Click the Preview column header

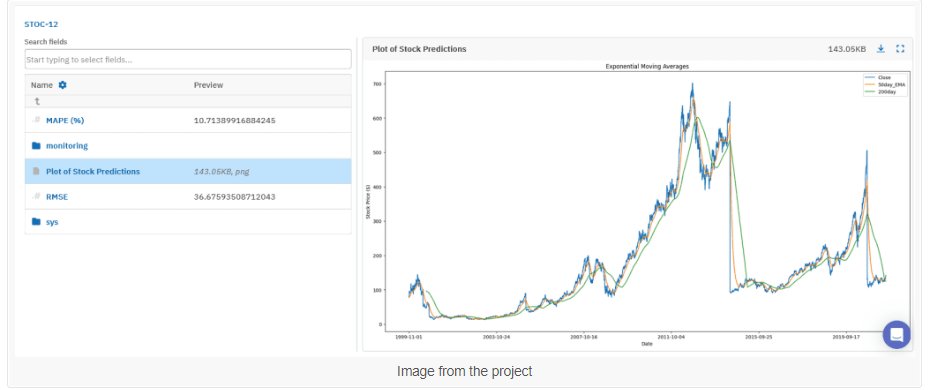pos(208,85)
